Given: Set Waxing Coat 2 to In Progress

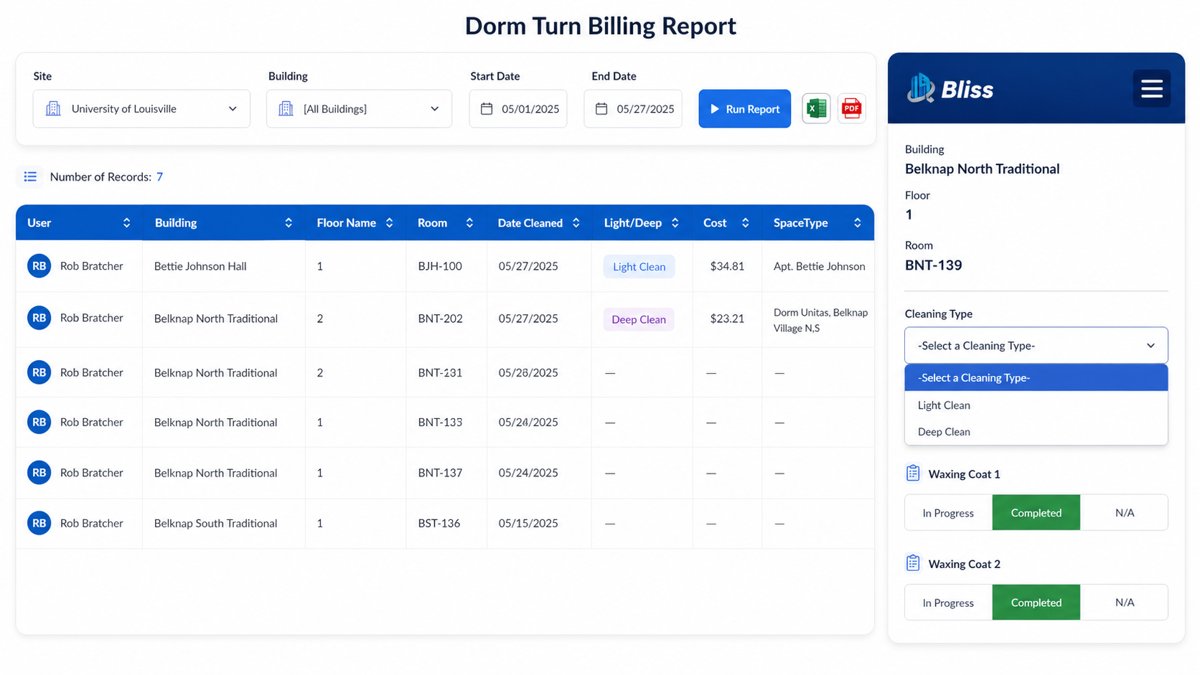Looking at the screenshot, I should coord(948,603).
